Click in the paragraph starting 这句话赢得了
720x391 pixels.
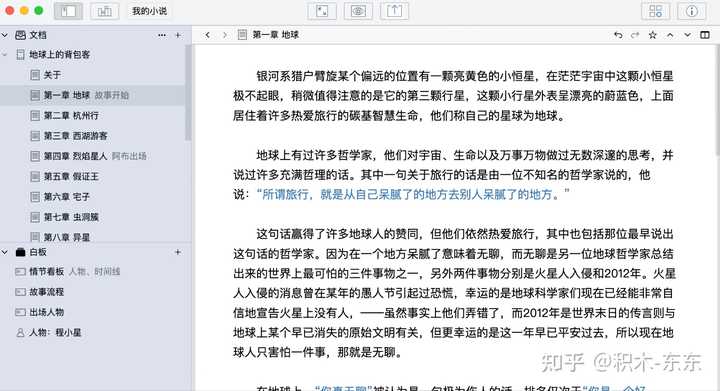tap(454, 293)
